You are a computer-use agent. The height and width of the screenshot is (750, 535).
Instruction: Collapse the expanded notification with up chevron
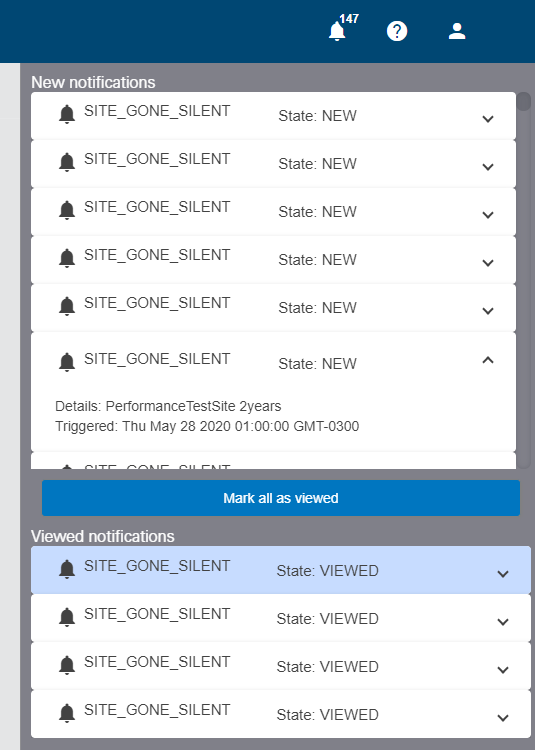click(488, 360)
